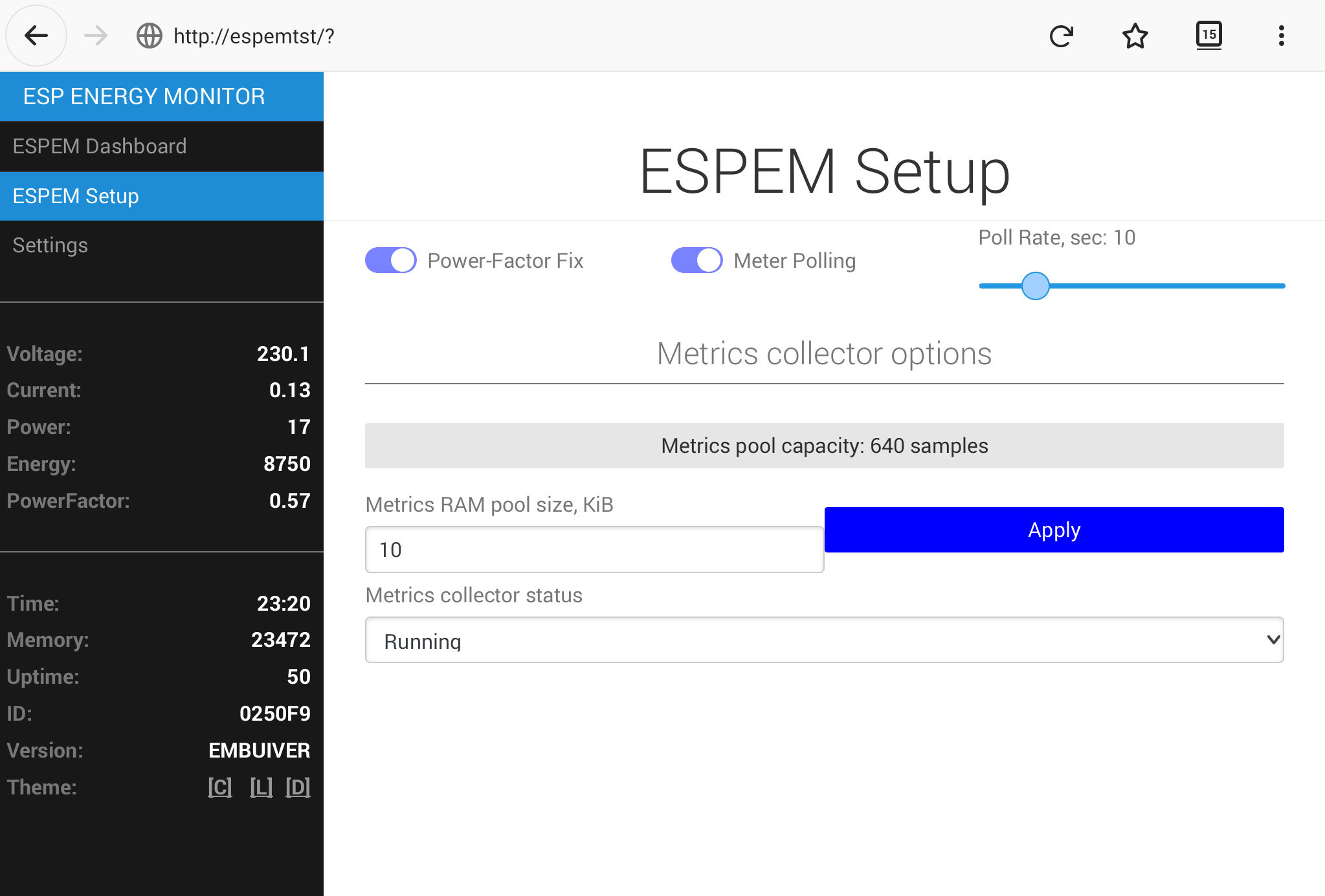
Task: Choose the [C] theme link
Action: tap(220, 787)
